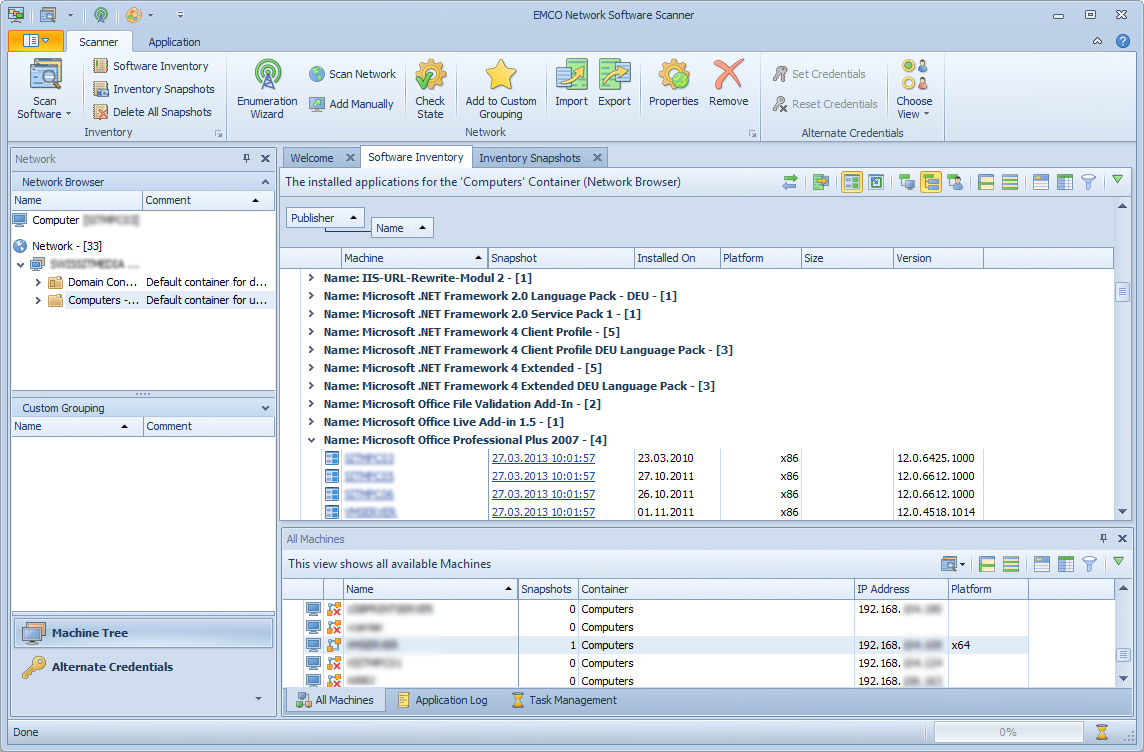Open Software Inventory from the Inventory ribbon group
Screen dimensions: 1144x752
point(151,66)
